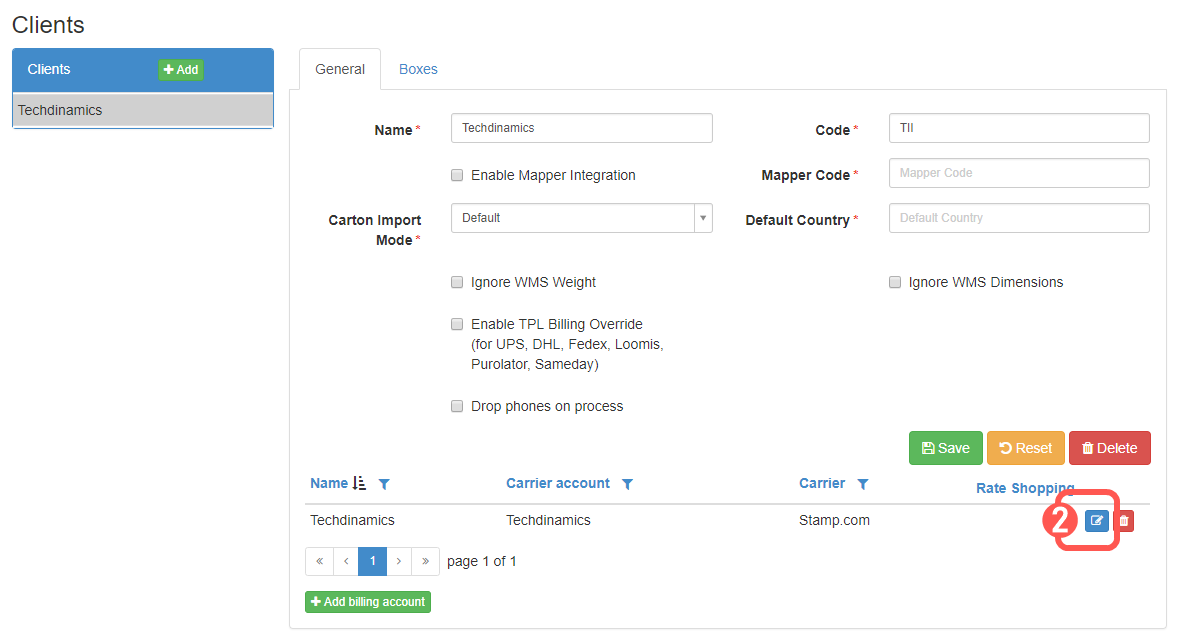Click the Name input field
The width and height of the screenshot is (1179, 638).
pos(582,128)
